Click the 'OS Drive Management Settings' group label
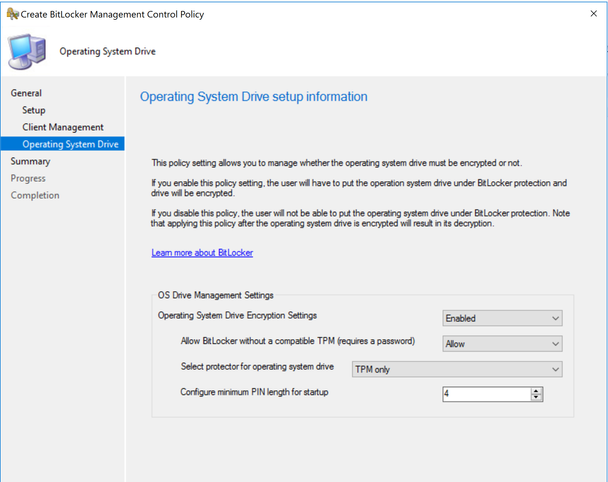 point(215,295)
